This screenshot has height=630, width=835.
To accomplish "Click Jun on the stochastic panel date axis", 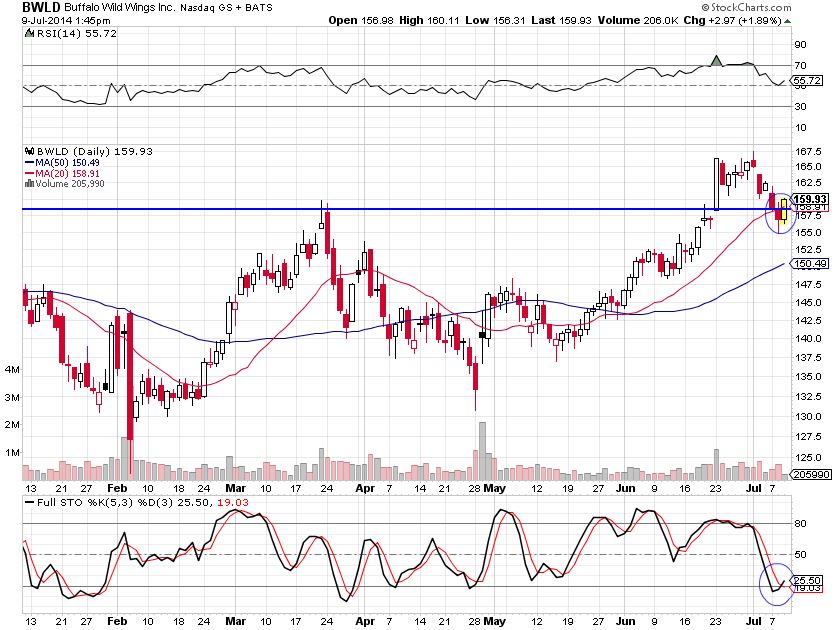I will [625, 621].
